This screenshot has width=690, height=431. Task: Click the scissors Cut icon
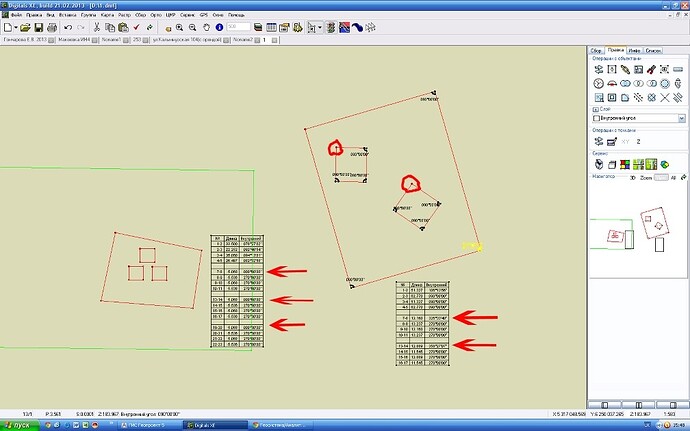[x=96, y=27]
